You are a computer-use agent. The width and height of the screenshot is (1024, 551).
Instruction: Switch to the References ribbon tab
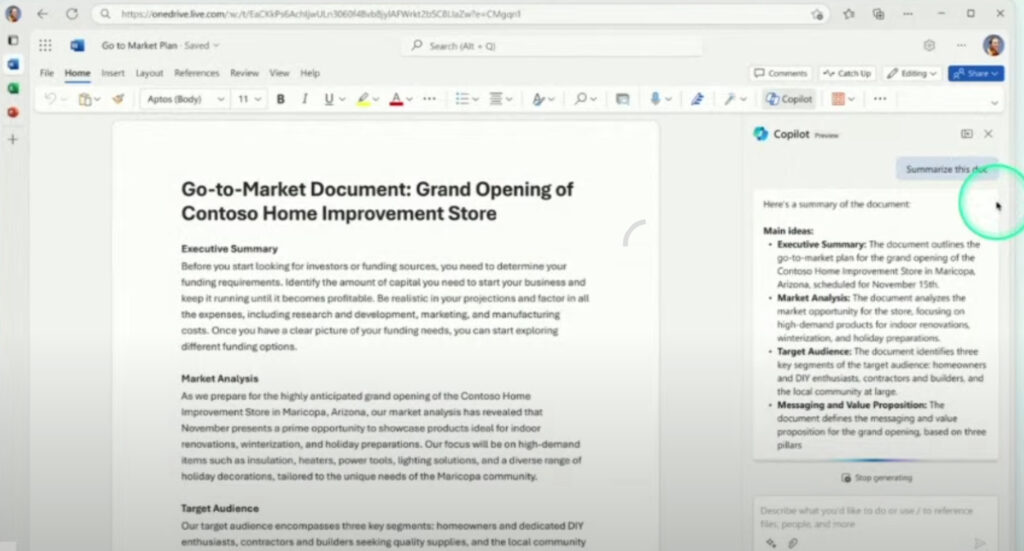(196, 73)
